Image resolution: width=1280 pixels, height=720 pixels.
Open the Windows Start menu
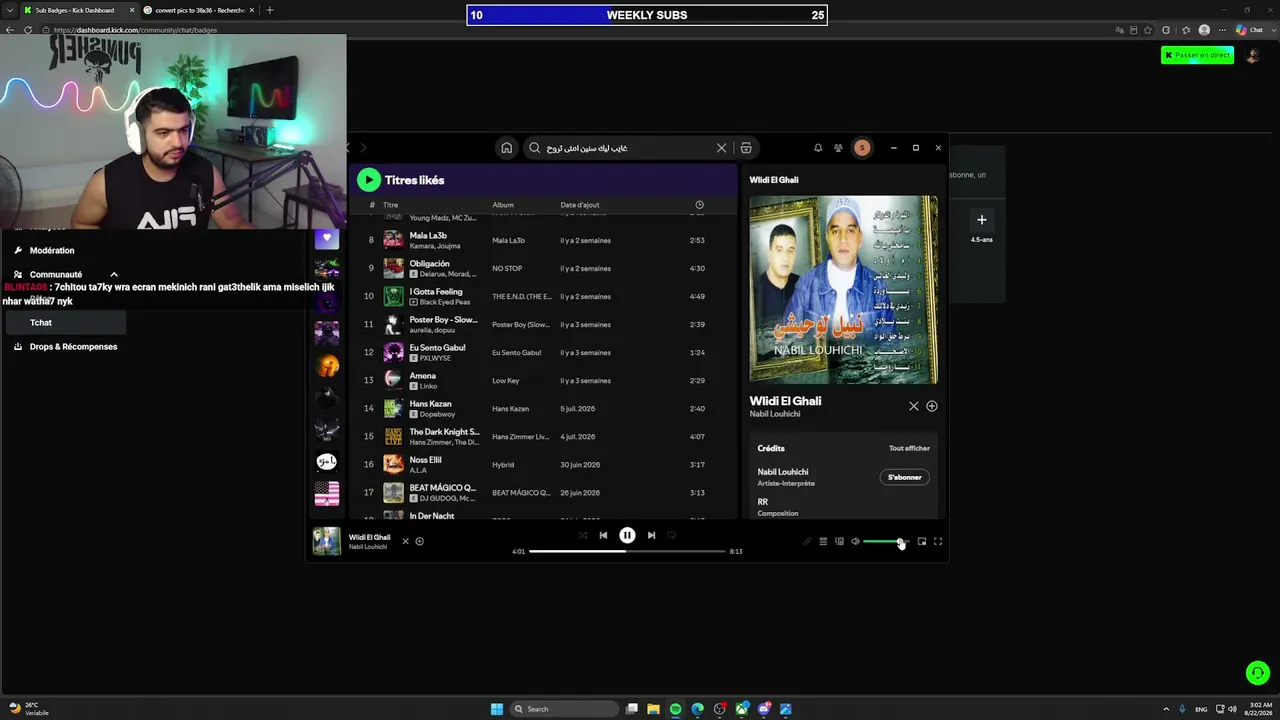click(497, 709)
